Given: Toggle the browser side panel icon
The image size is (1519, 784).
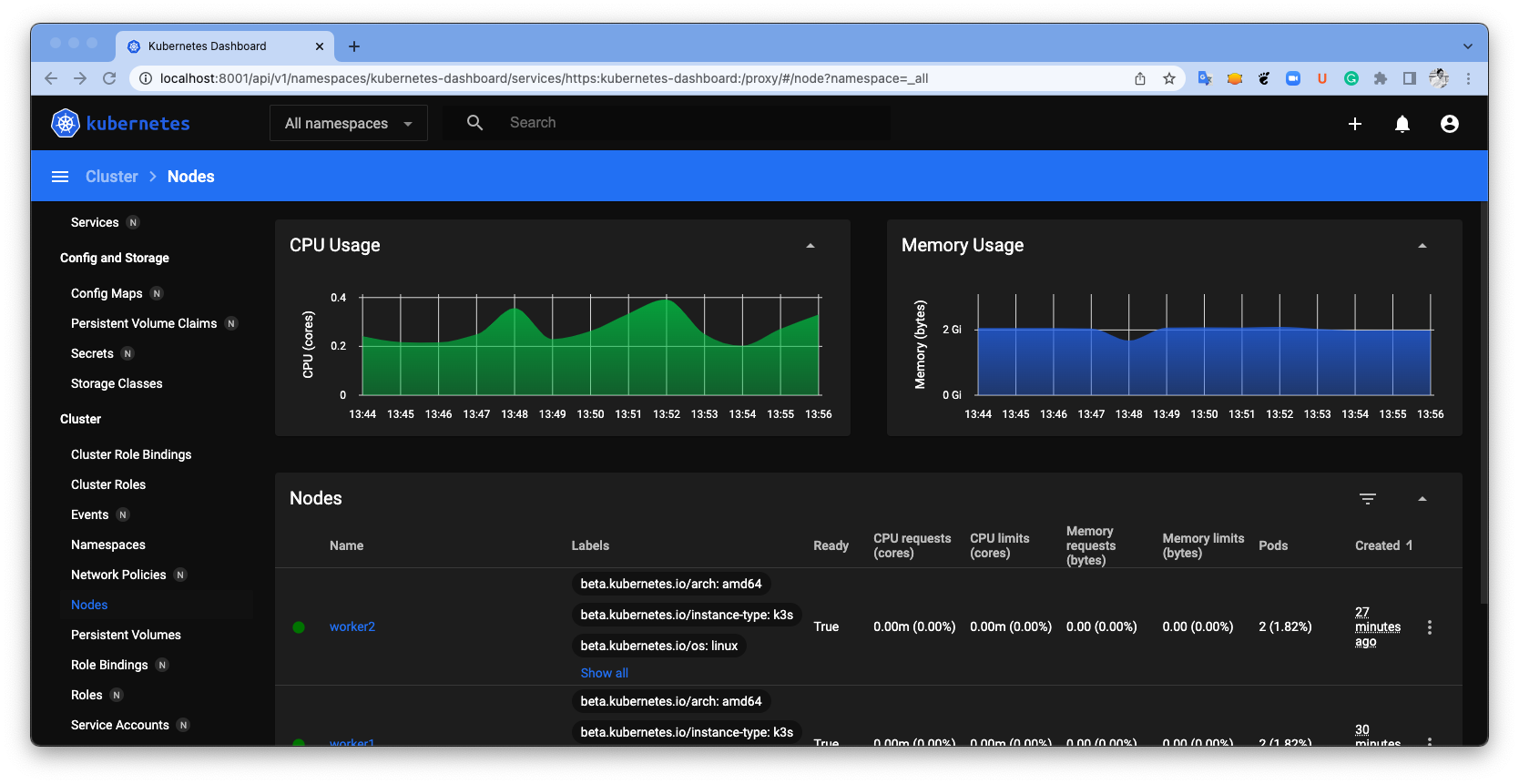Looking at the screenshot, I should click(x=1410, y=78).
